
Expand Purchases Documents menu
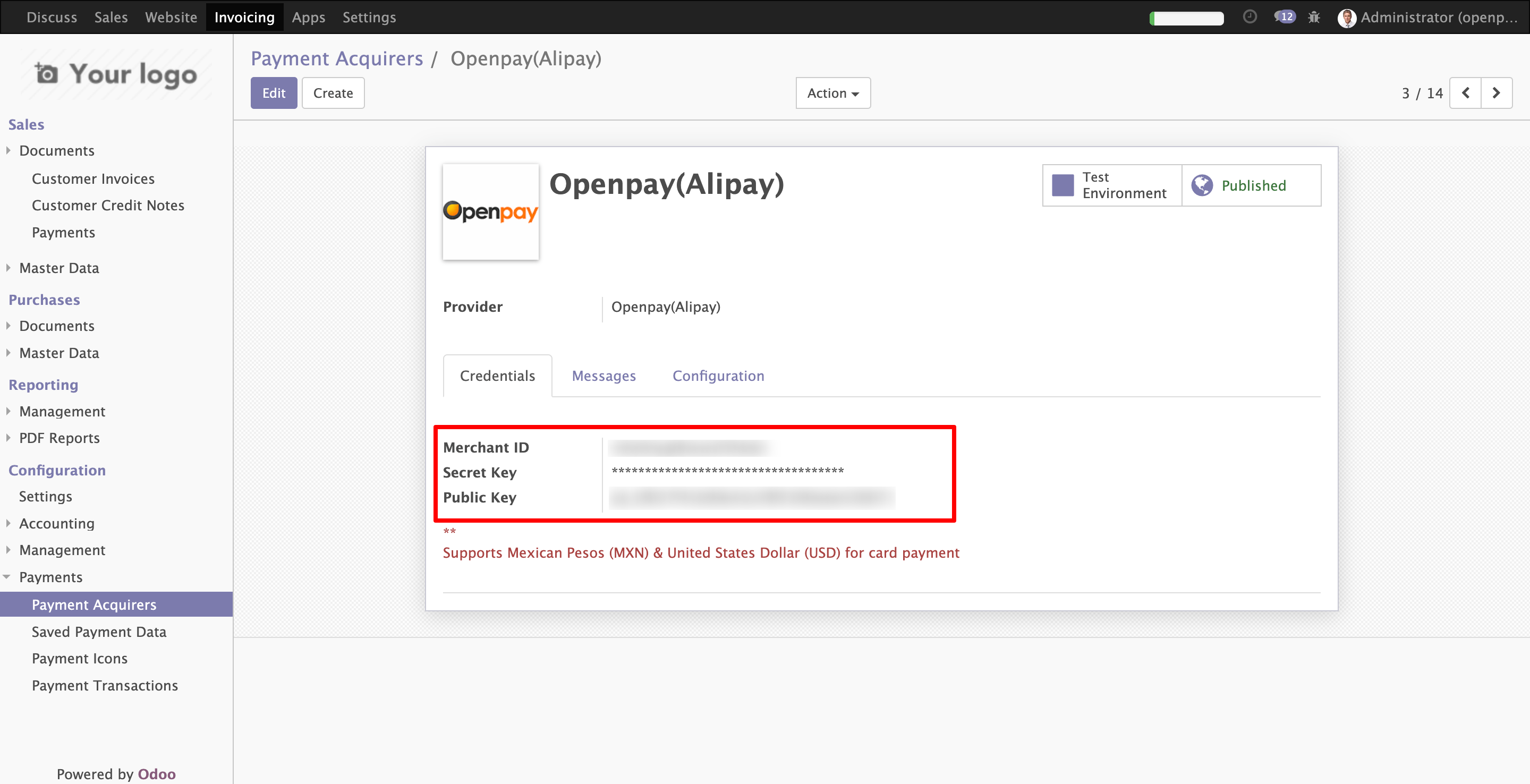click(56, 326)
